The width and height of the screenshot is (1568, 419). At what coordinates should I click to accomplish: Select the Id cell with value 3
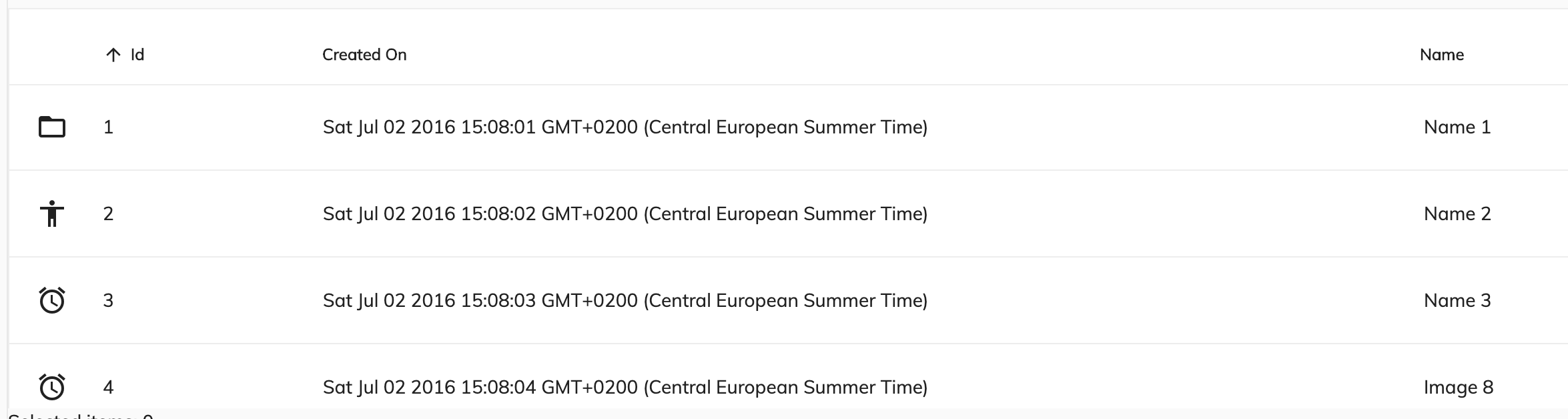[108, 300]
